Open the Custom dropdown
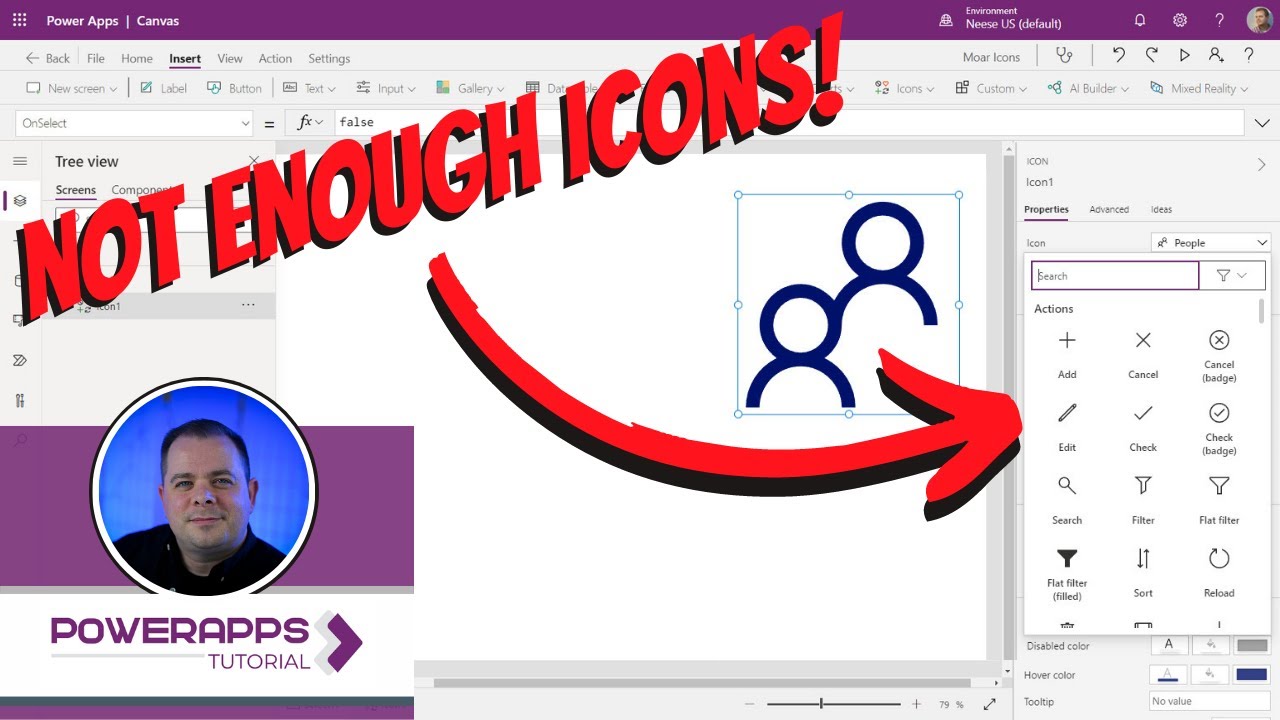This screenshot has width=1280, height=720. [991, 88]
